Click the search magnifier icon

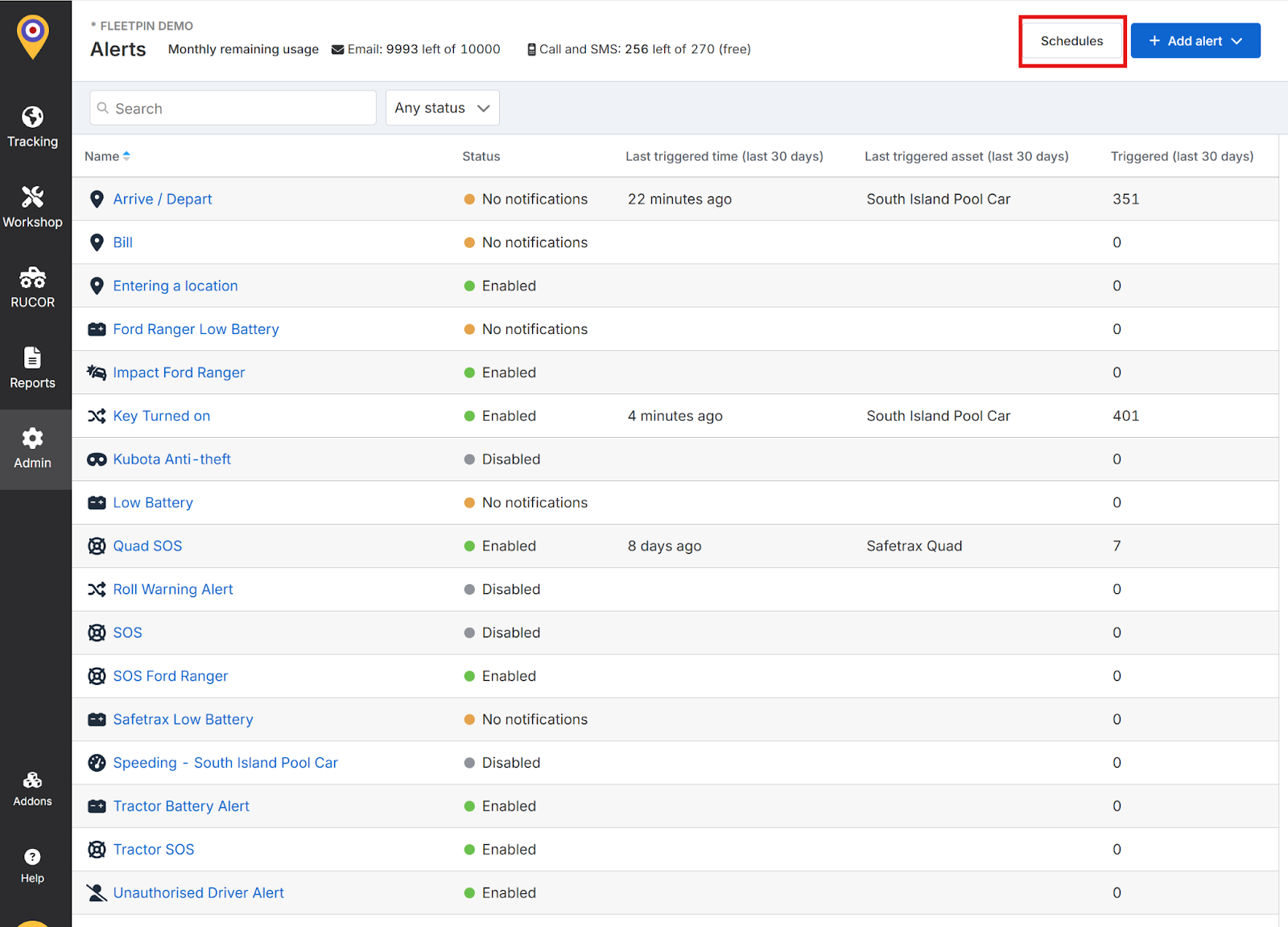(103, 108)
